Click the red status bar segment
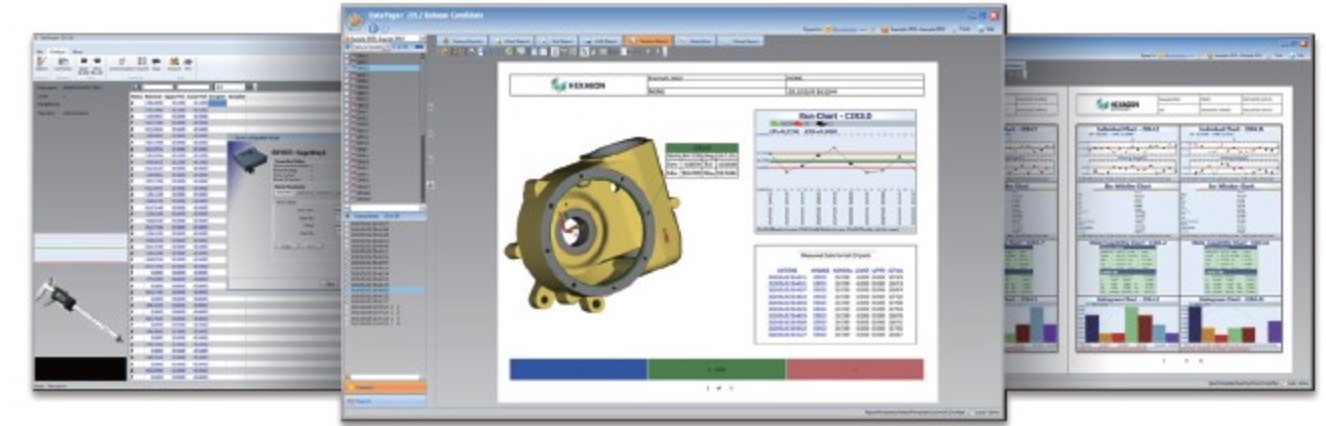Screen dimensions: 1326x426 [854, 369]
